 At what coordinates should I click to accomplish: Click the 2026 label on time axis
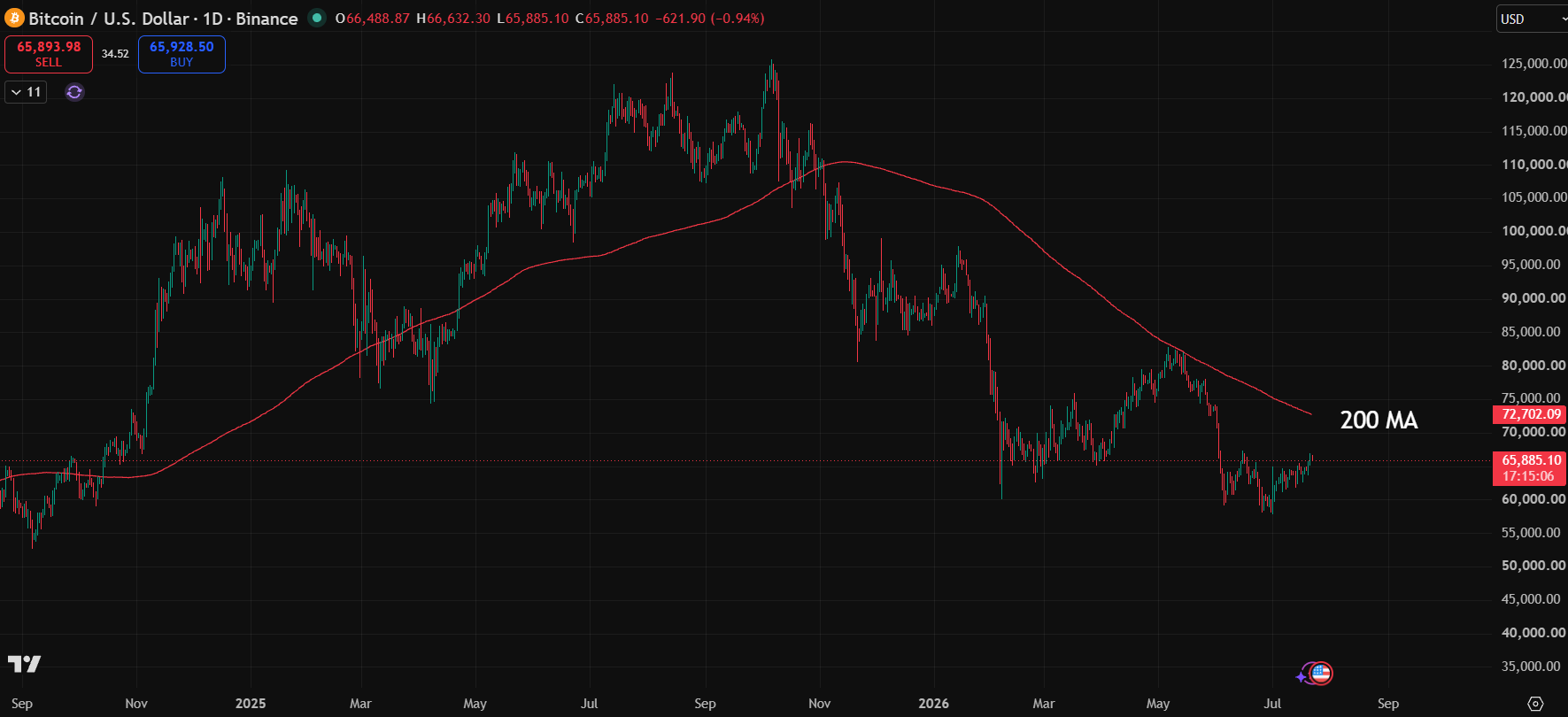(x=933, y=704)
